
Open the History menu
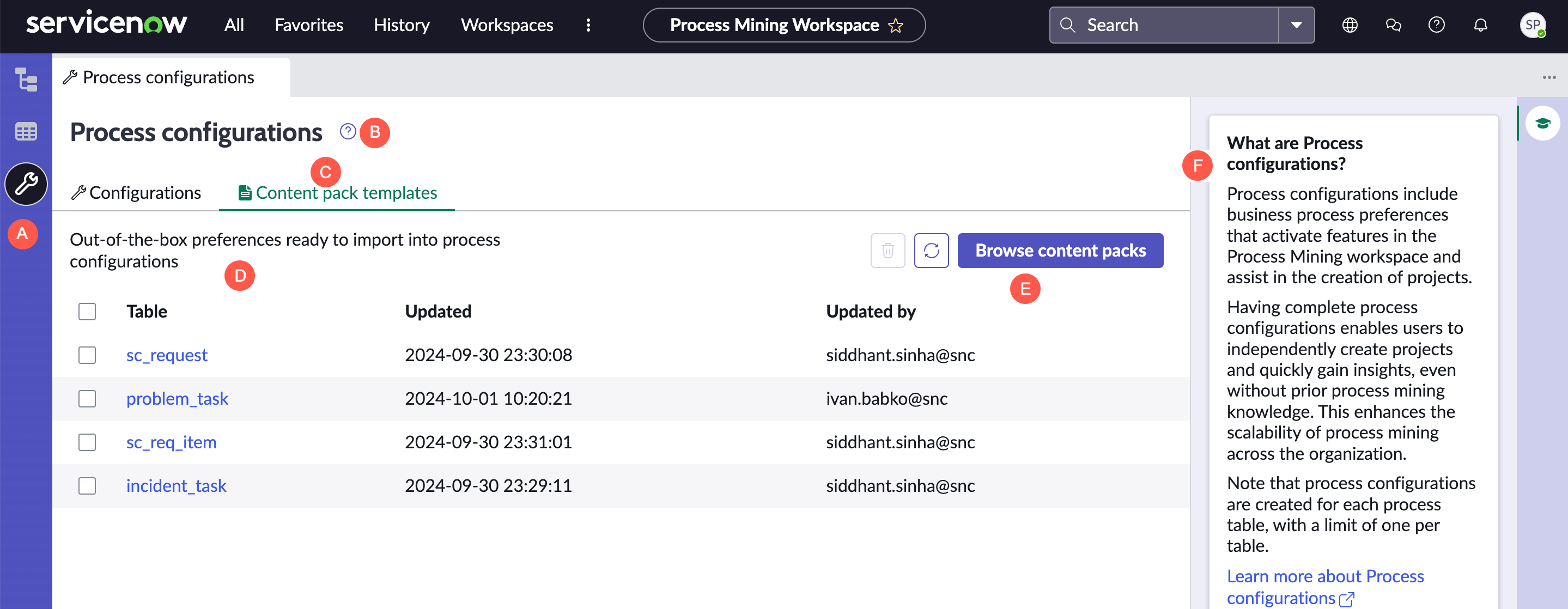pyautogui.click(x=401, y=25)
